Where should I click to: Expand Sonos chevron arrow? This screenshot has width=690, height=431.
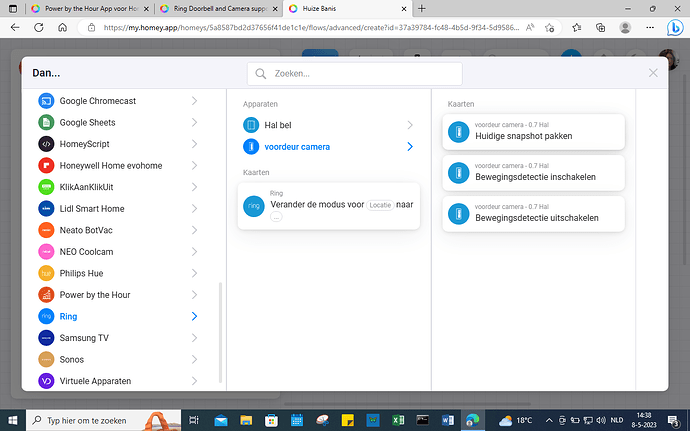(195, 359)
